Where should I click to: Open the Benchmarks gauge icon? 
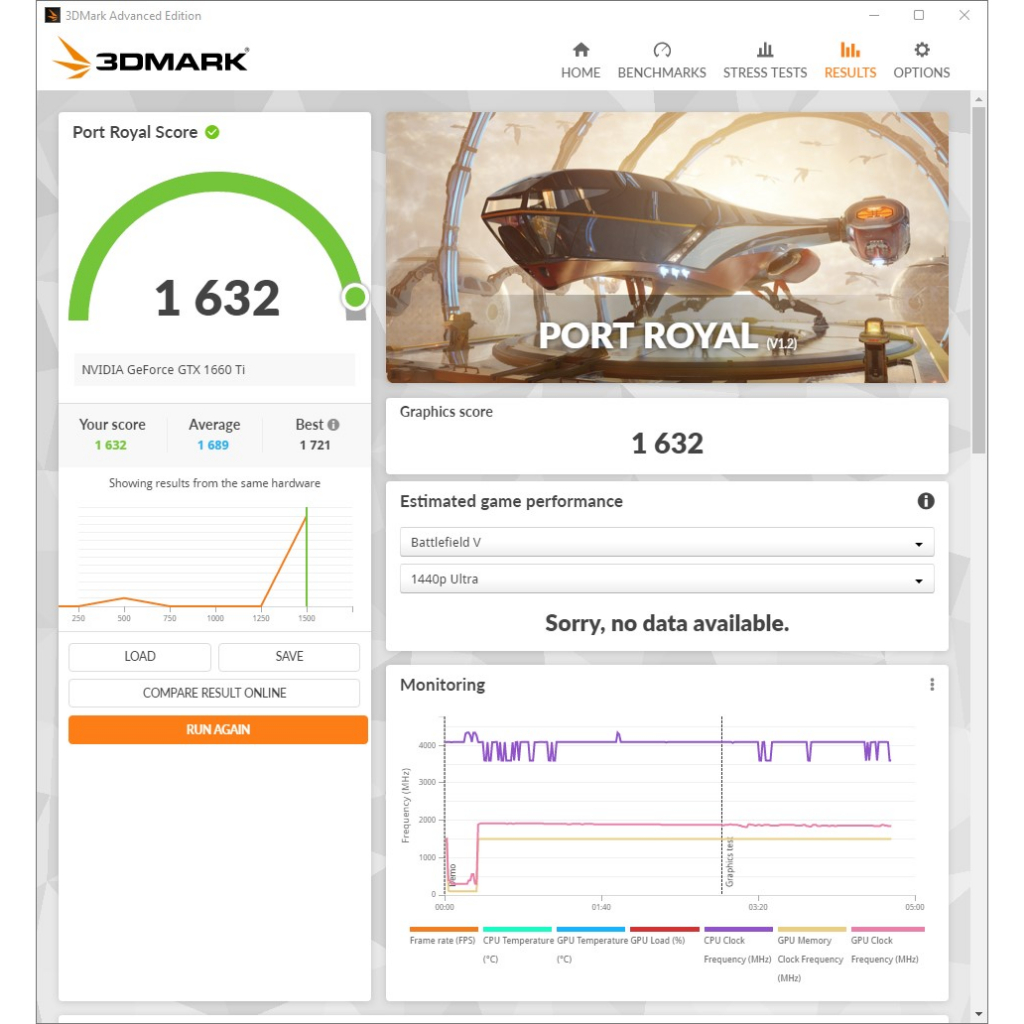(662, 50)
